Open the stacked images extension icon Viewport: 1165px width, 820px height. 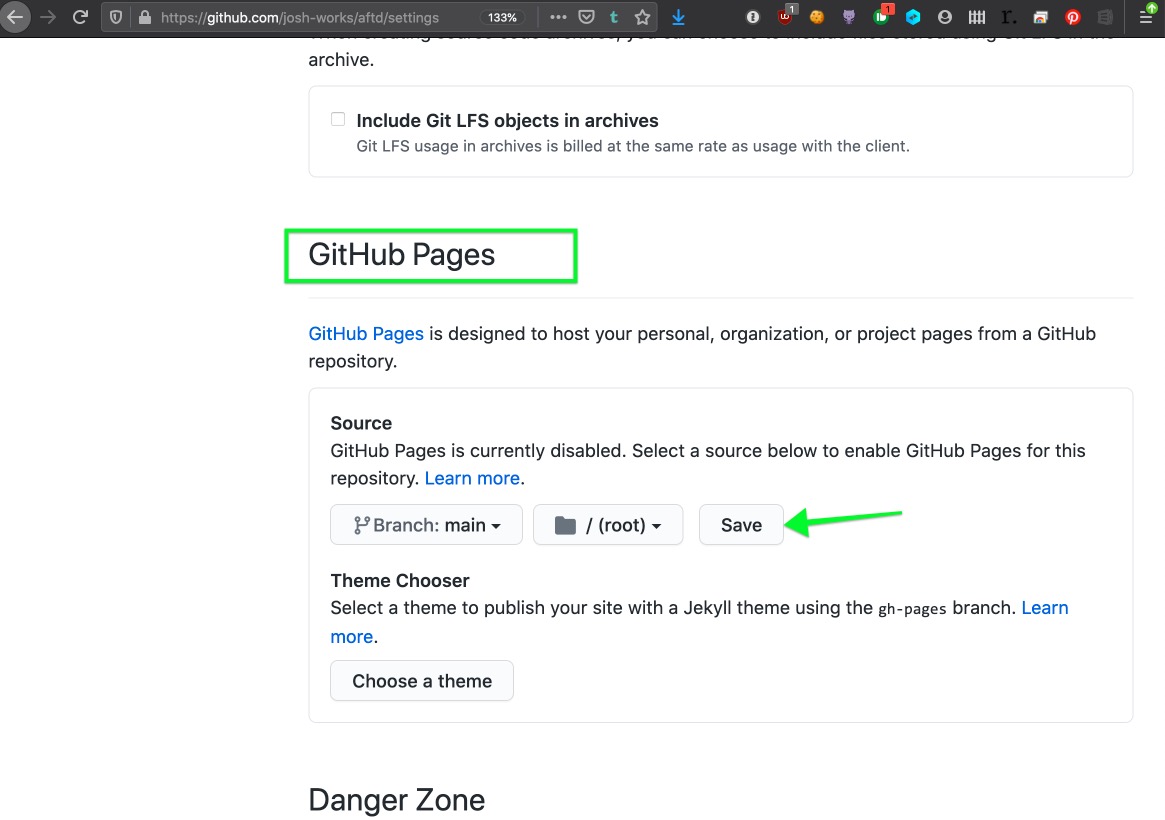pyautogui.click(x=1040, y=17)
